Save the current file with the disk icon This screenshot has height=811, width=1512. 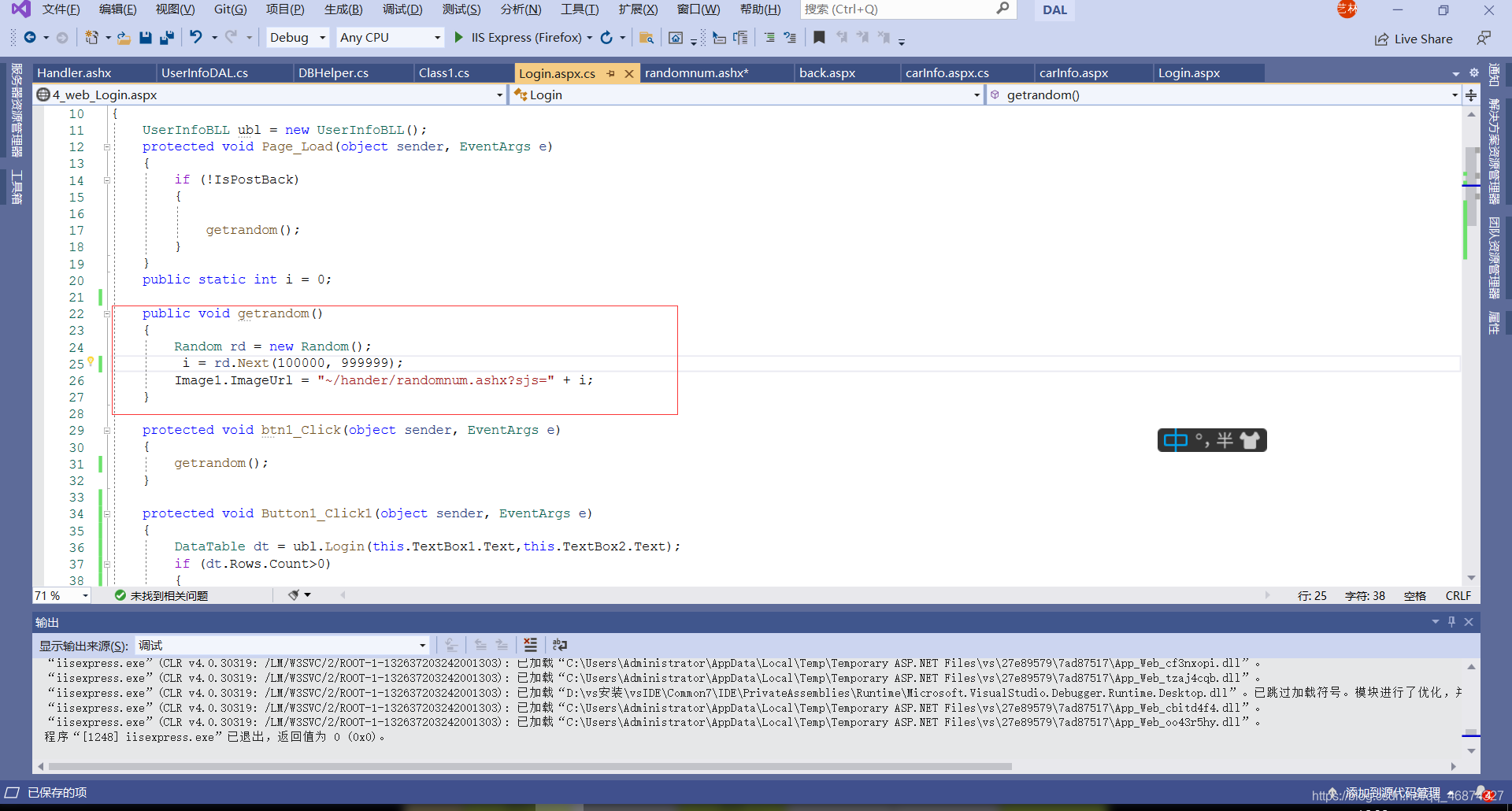tap(146, 37)
